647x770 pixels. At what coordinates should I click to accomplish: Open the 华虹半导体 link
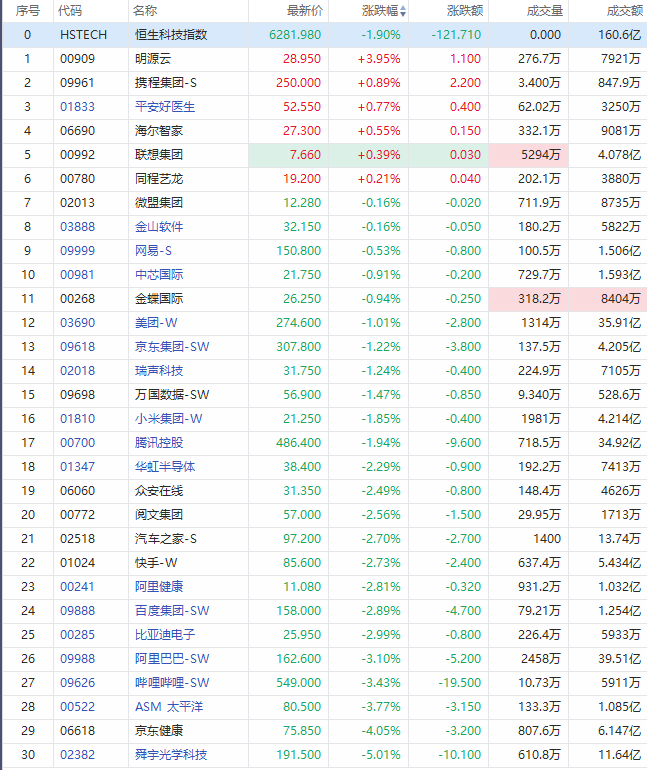pos(165,467)
